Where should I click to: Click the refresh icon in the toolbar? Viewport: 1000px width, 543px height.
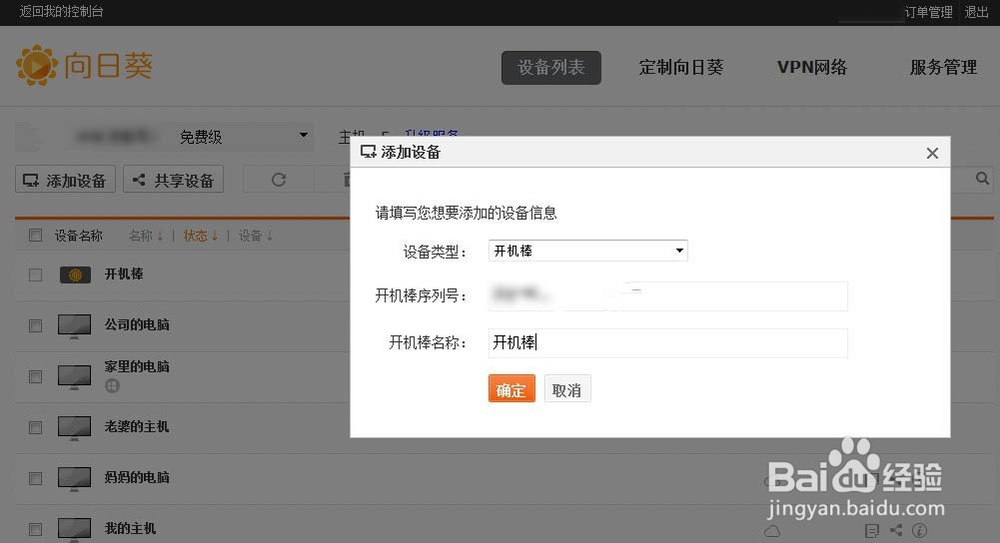tap(279, 180)
